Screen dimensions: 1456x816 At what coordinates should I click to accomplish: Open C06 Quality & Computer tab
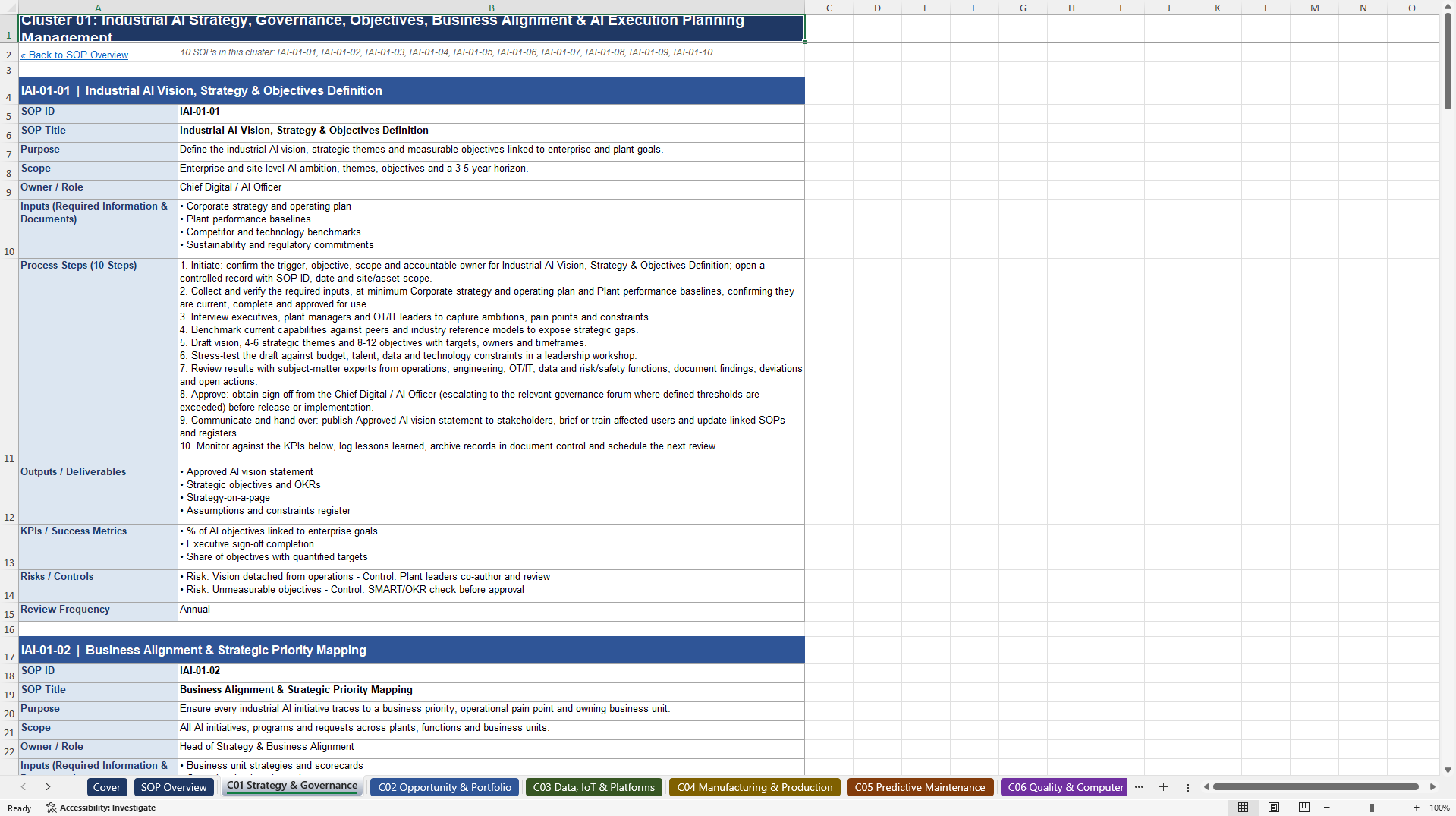[x=1064, y=787]
